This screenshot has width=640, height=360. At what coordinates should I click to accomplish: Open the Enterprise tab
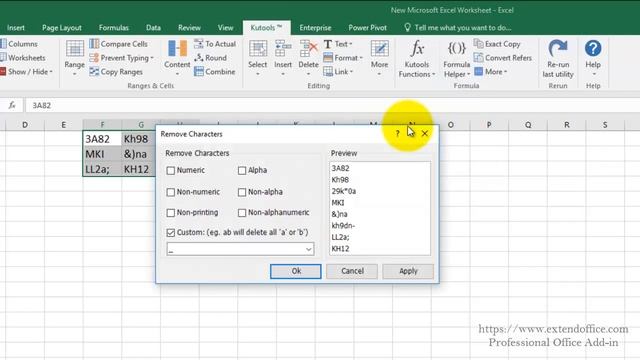pos(315,28)
